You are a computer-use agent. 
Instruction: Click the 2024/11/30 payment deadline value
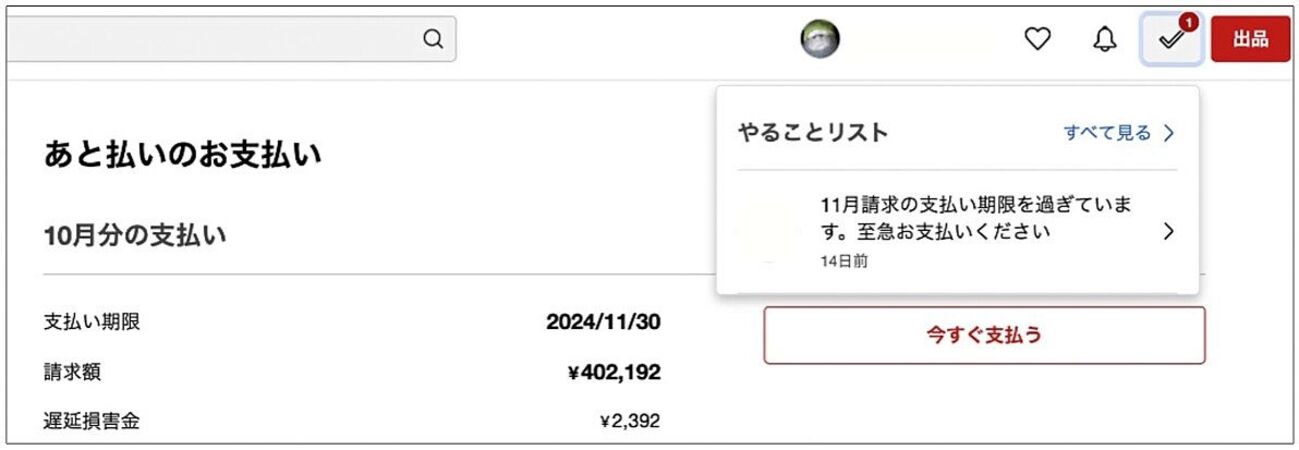click(603, 322)
